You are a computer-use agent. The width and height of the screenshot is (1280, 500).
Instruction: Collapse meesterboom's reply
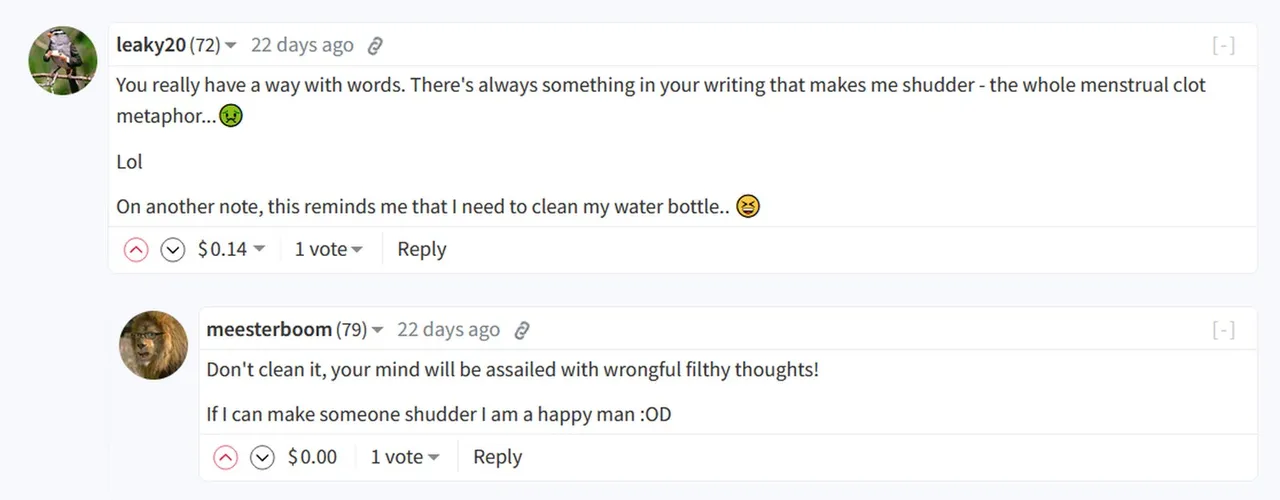pos(1223,330)
